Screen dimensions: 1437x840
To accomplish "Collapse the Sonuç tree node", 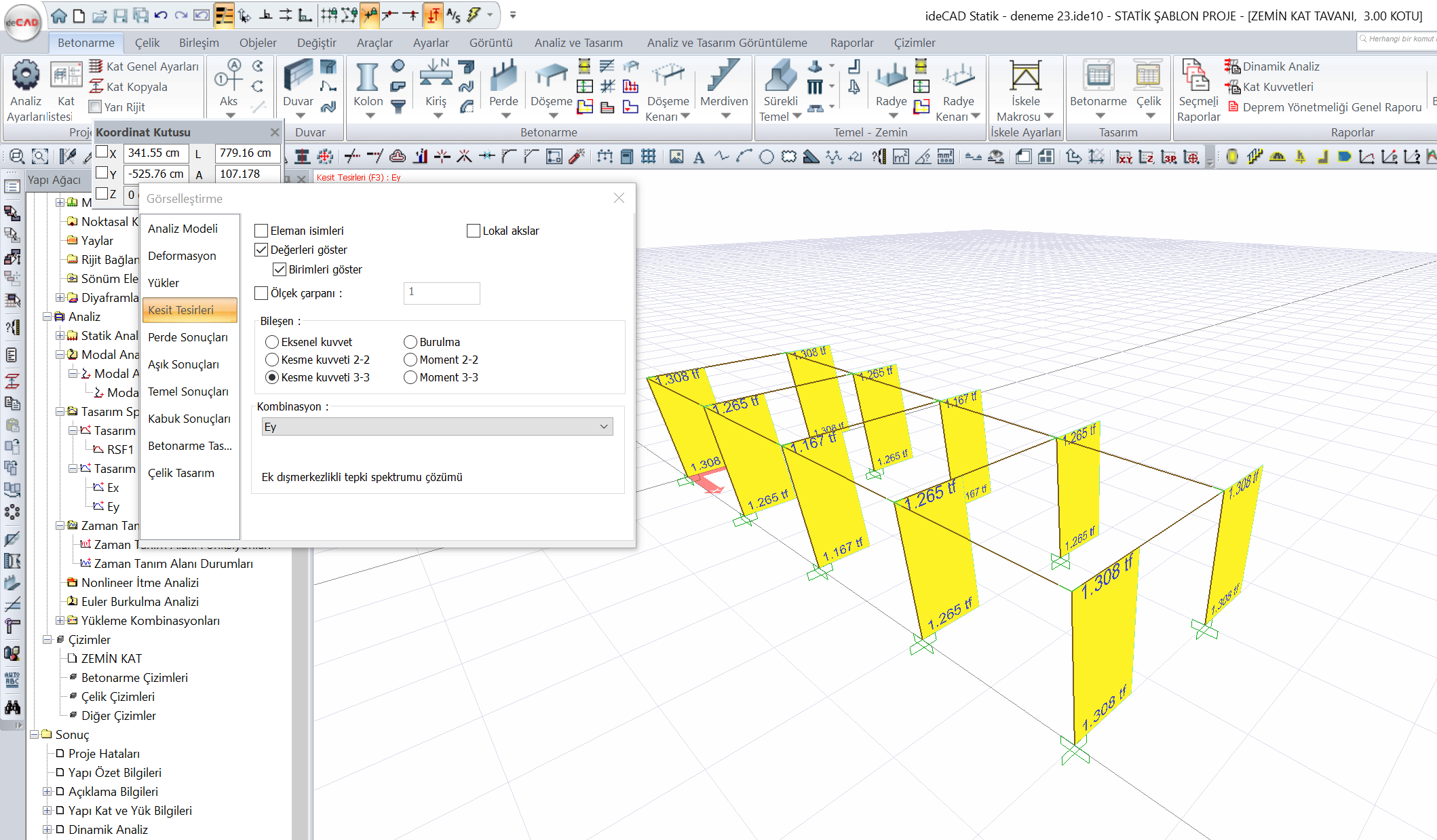I will pyautogui.click(x=35, y=735).
